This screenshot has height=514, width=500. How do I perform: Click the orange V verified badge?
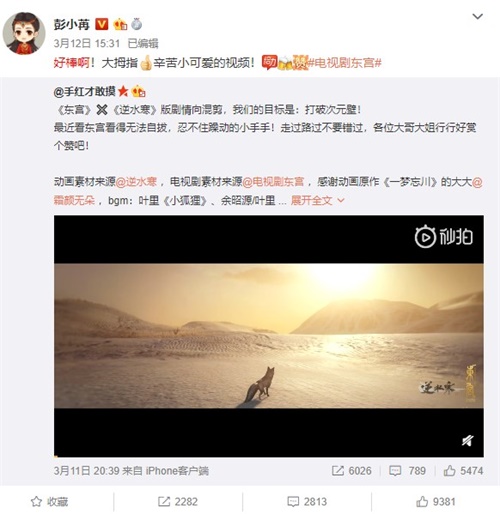pyautogui.click(x=101, y=24)
